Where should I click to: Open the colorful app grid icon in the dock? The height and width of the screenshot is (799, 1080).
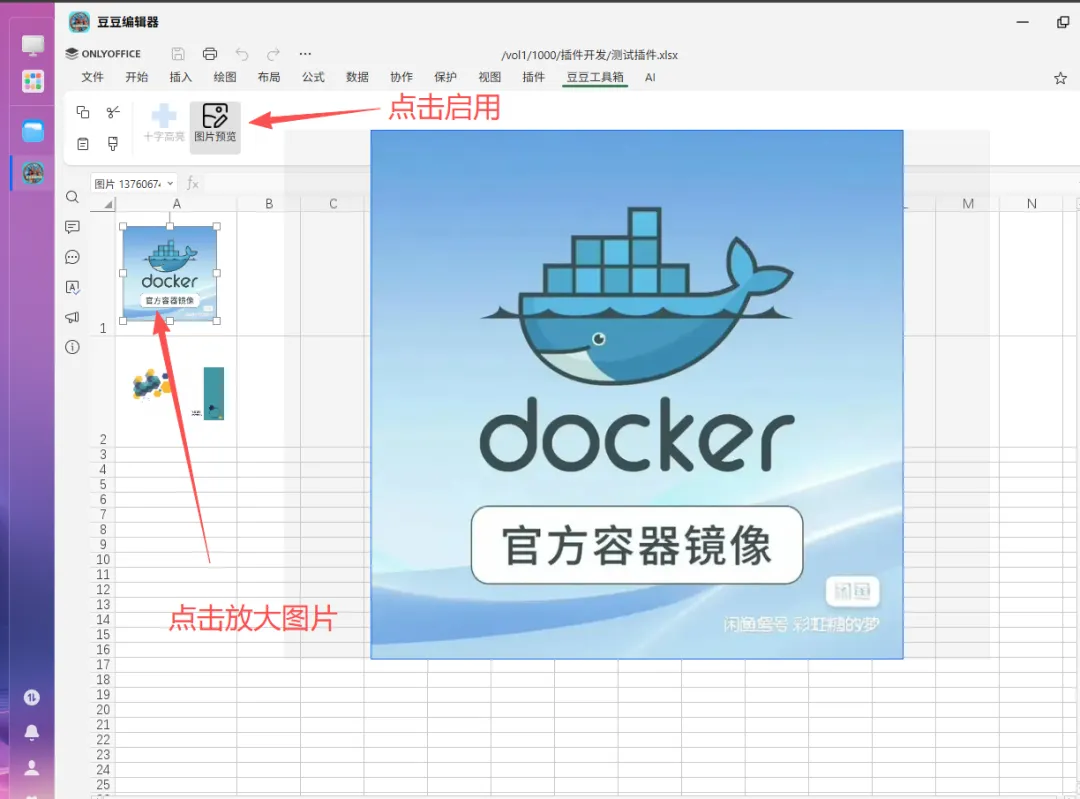pyautogui.click(x=32, y=81)
